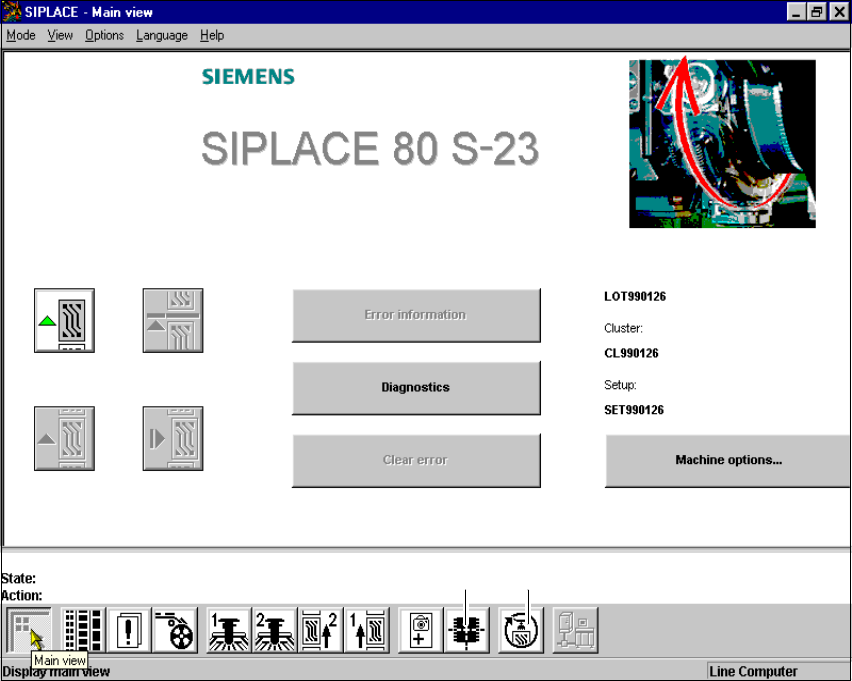Select placement head 1 icon
This screenshot has height=681, width=852.
coord(229,630)
